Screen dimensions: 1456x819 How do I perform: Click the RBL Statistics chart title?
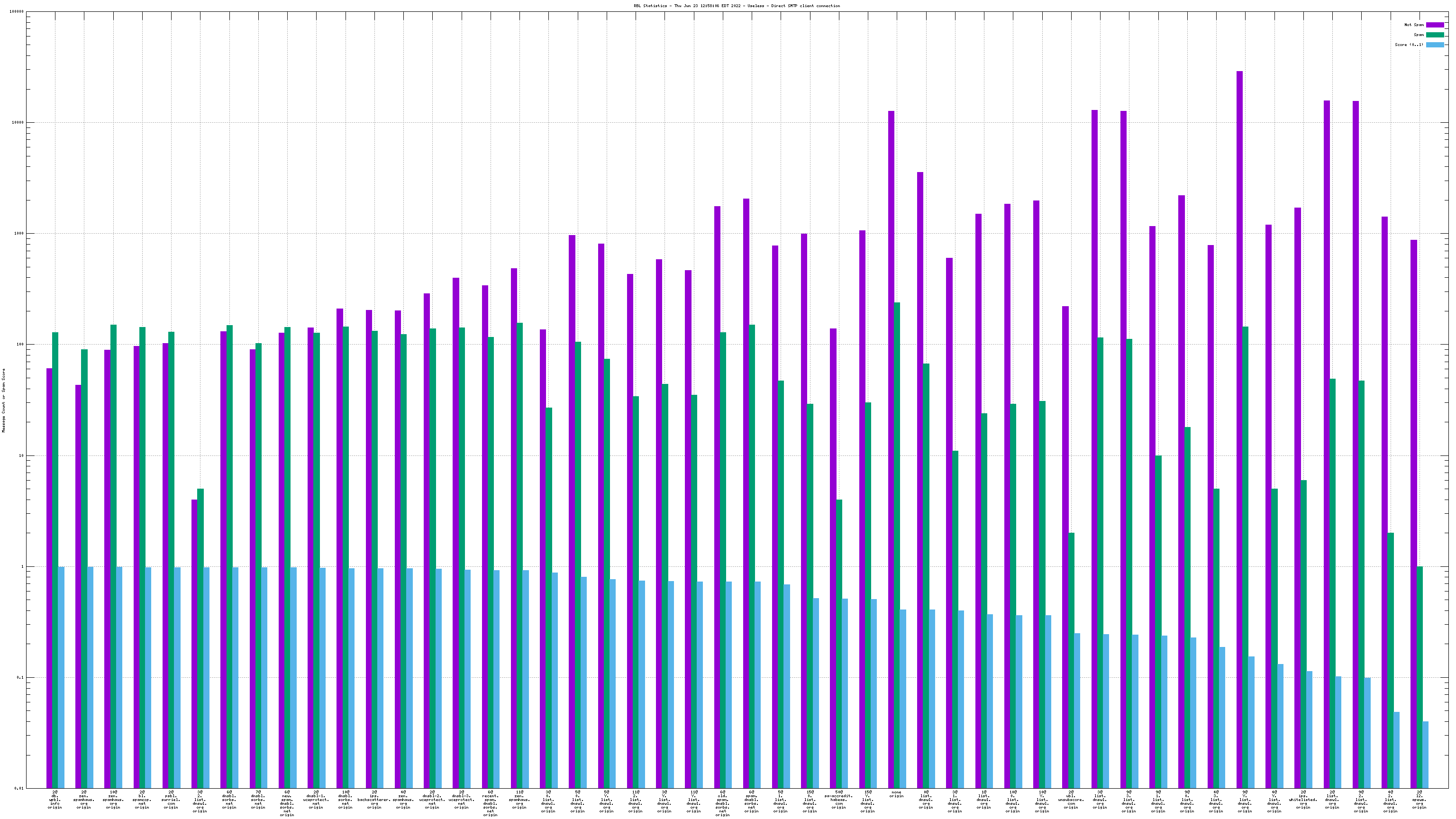click(737, 6)
